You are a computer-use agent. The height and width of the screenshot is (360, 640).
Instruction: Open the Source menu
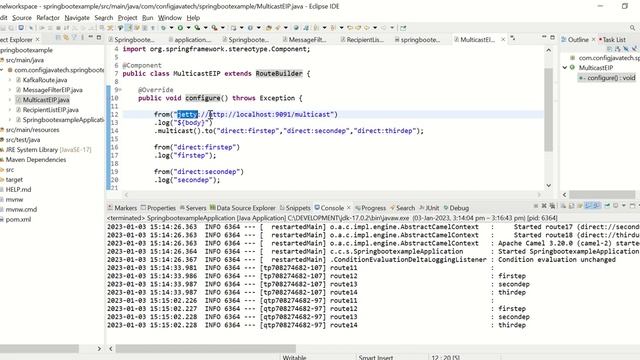(x=22, y=18)
